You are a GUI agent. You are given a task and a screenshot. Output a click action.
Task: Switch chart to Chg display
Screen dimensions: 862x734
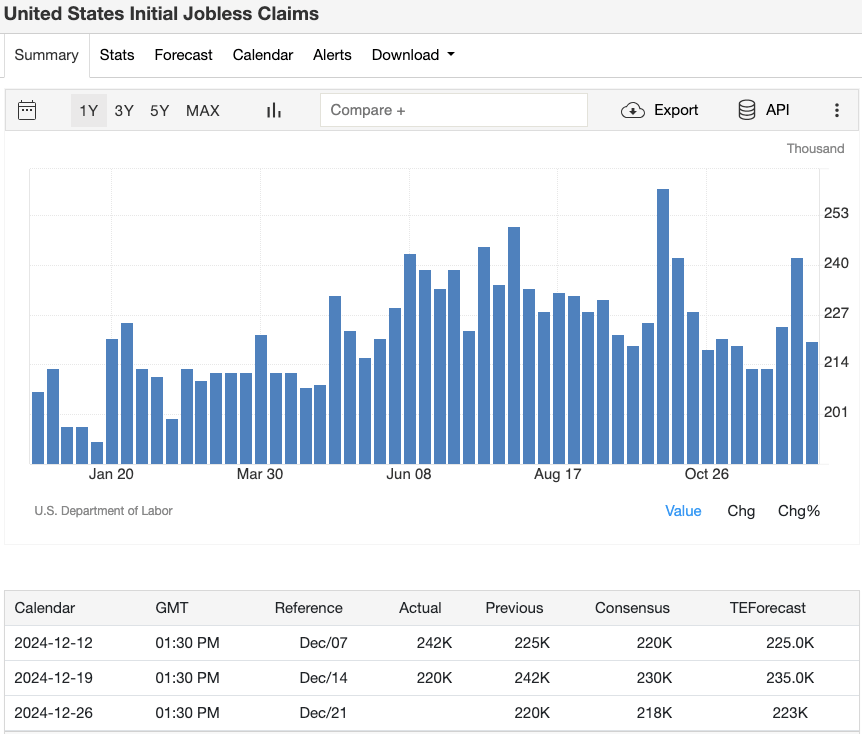pos(741,511)
